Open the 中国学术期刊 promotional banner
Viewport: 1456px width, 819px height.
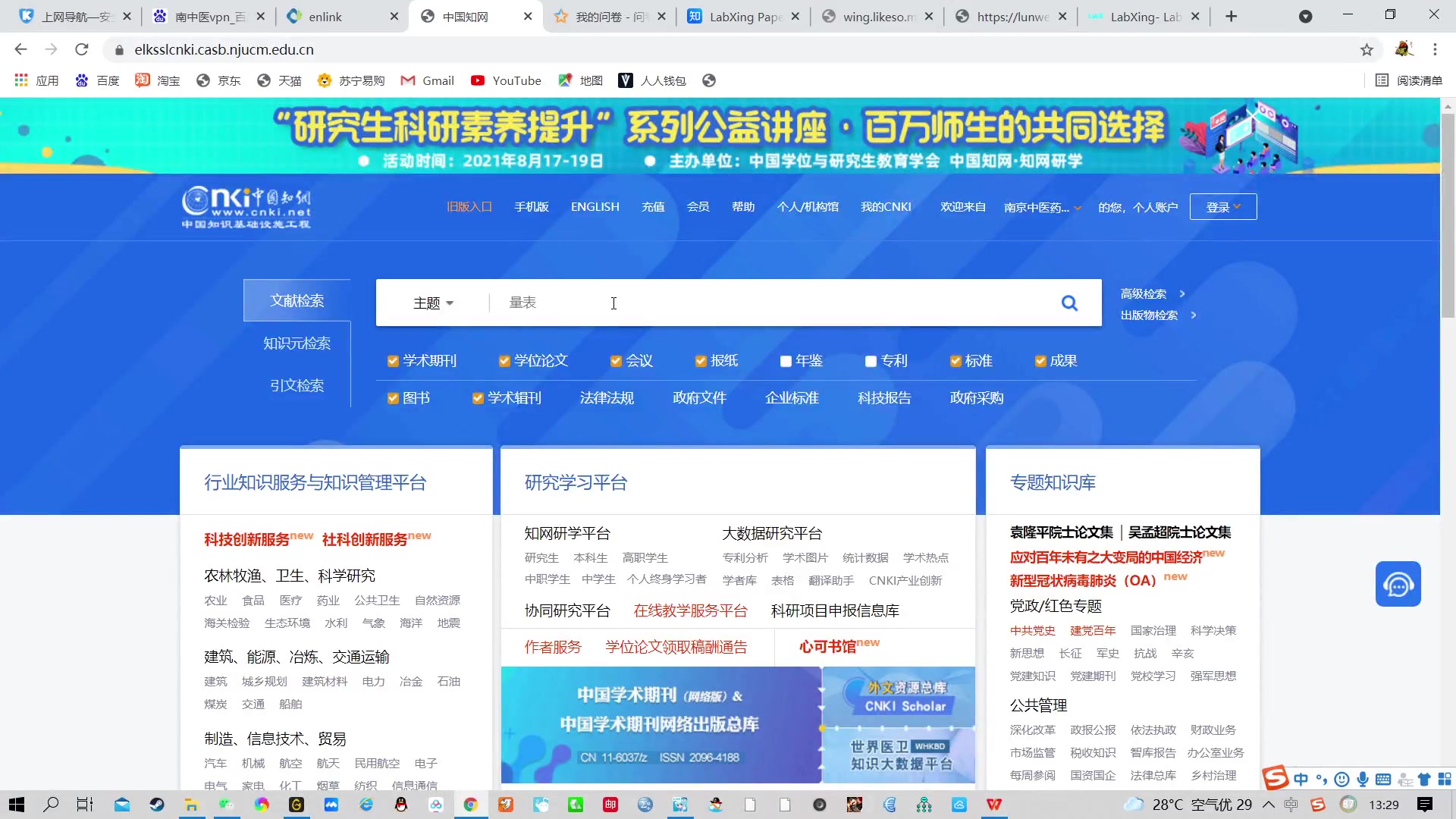click(x=661, y=725)
